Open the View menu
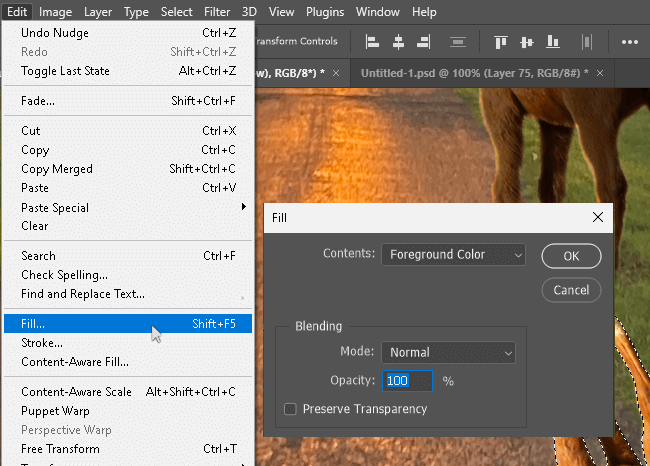 [x=281, y=12]
